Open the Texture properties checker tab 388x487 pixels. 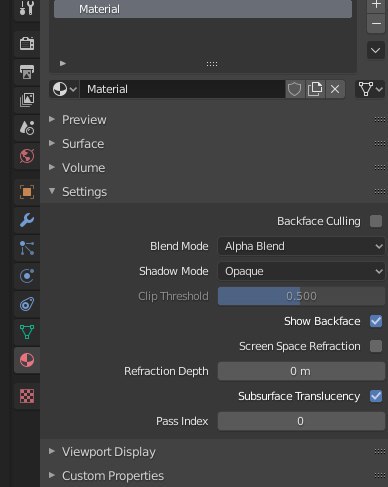pyautogui.click(x=27, y=396)
